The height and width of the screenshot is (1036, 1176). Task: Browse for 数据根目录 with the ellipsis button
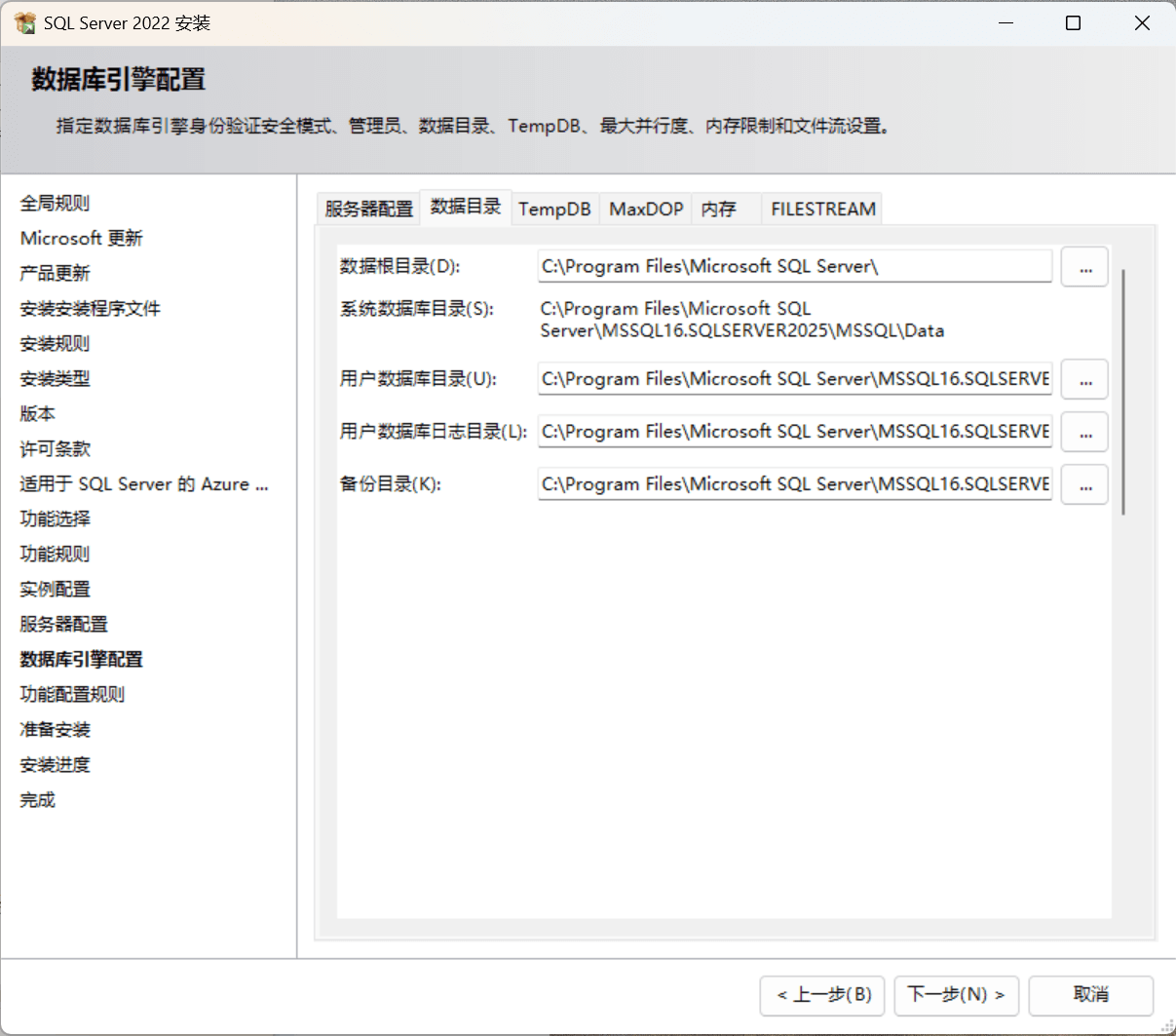(1084, 267)
